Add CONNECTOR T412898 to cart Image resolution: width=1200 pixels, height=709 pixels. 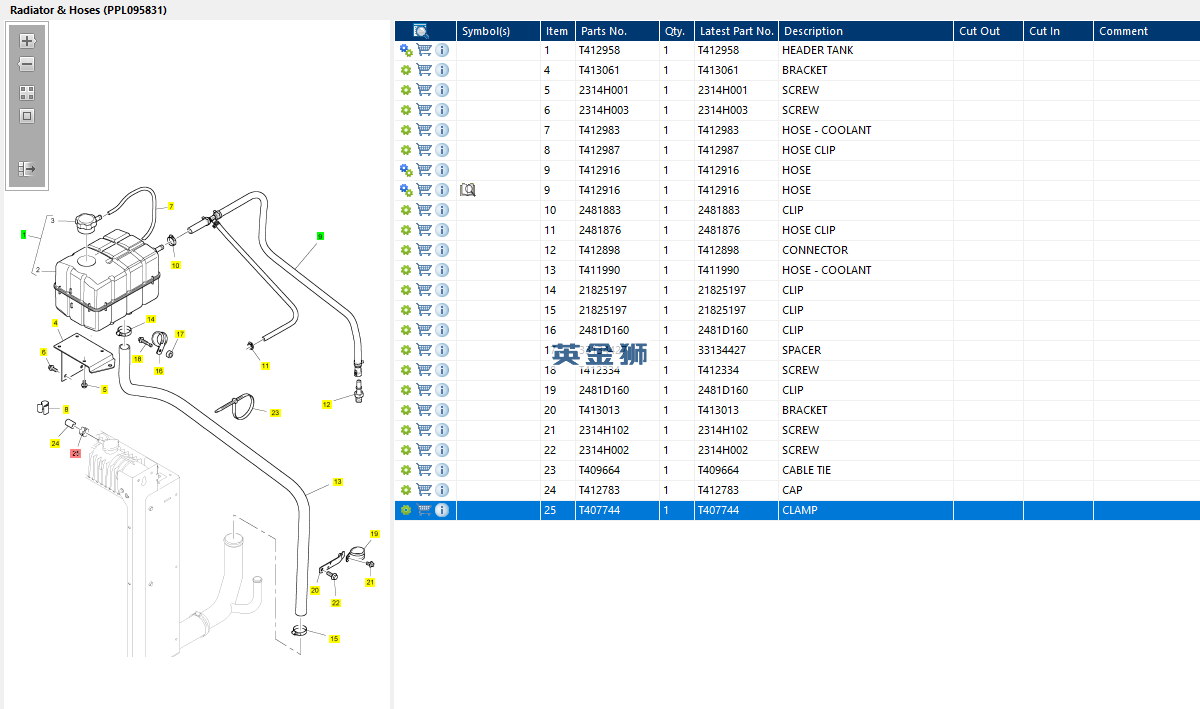click(x=424, y=250)
